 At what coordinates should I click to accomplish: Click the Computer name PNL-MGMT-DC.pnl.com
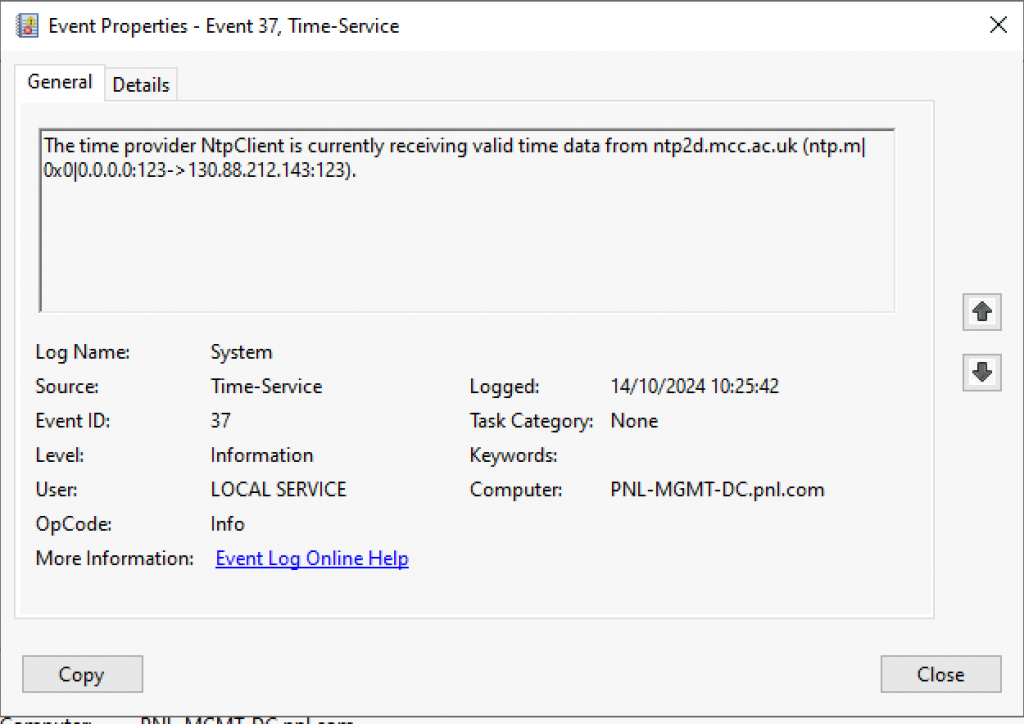(717, 489)
